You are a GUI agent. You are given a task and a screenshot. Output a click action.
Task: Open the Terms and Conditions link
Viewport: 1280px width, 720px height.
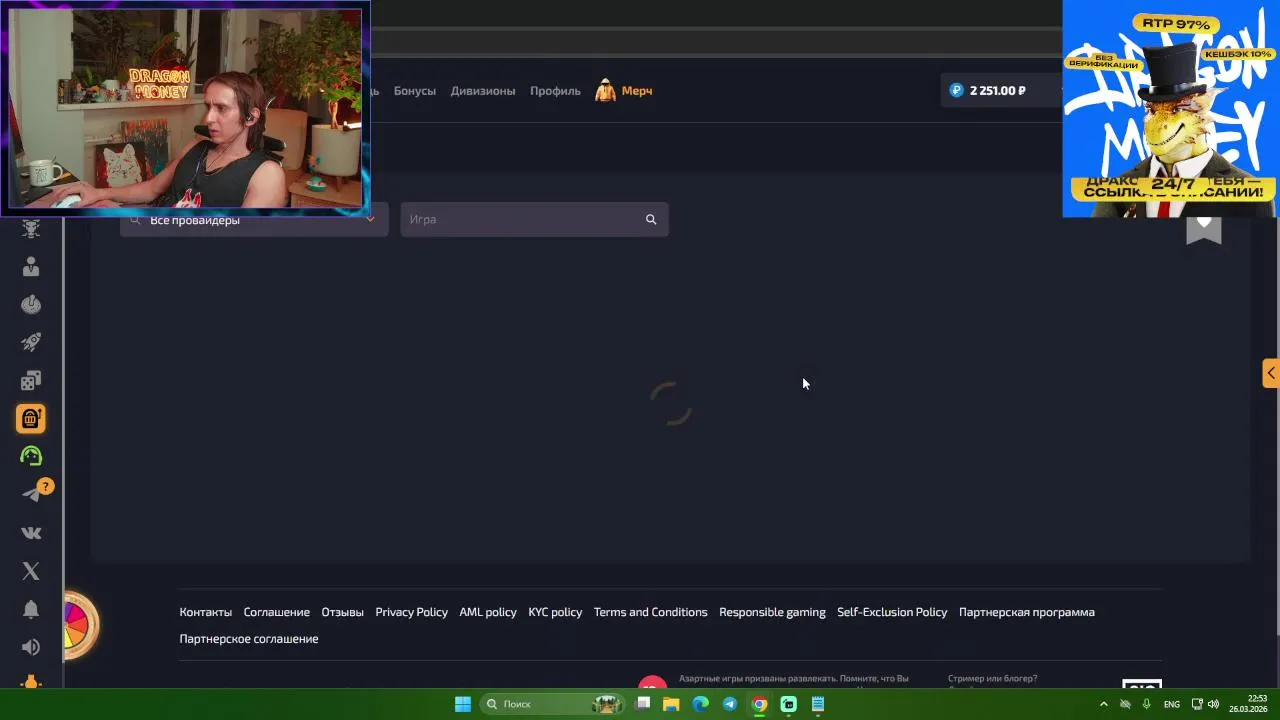pyautogui.click(x=651, y=612)
